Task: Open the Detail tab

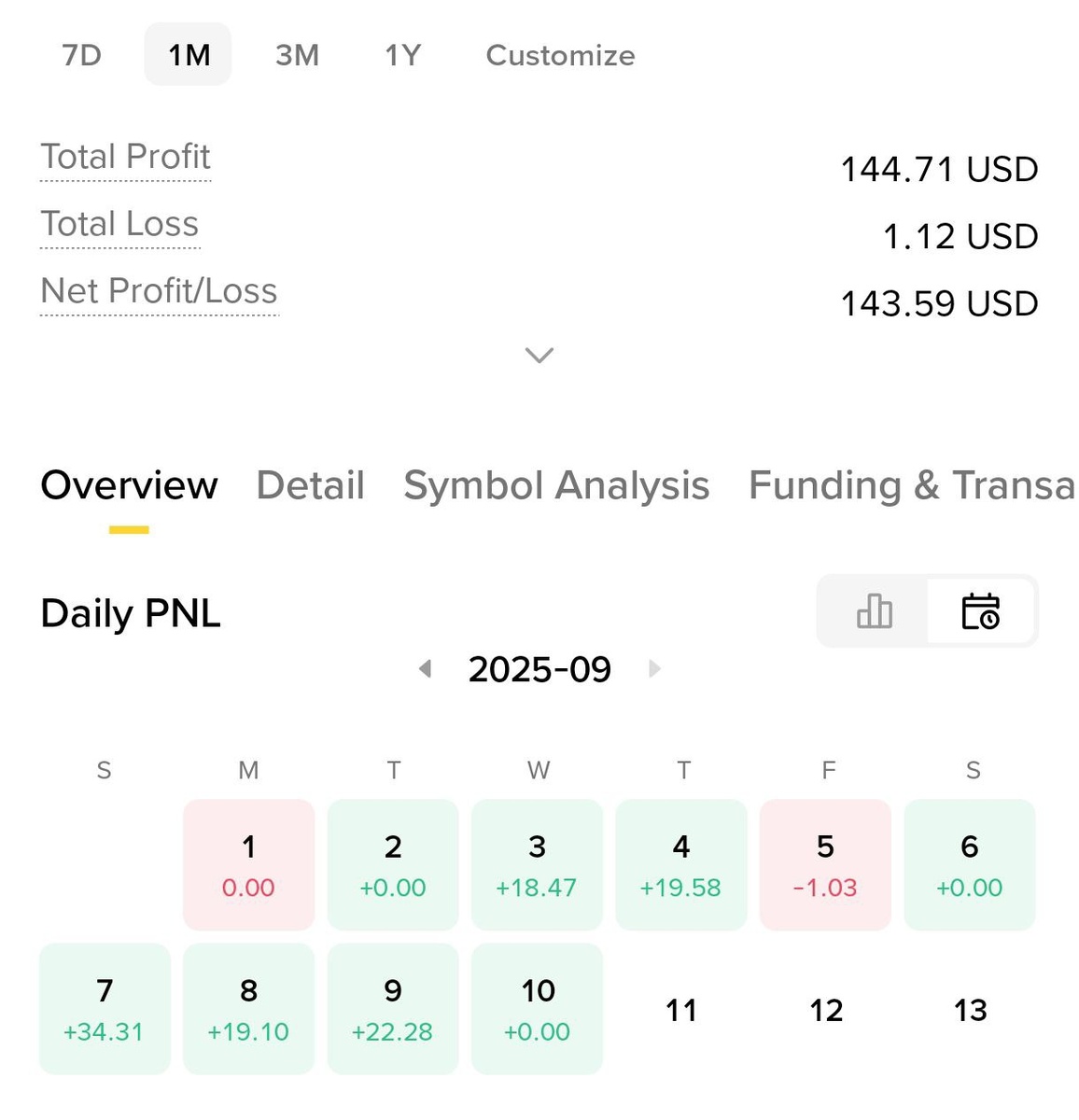Action: coord(310,485)
